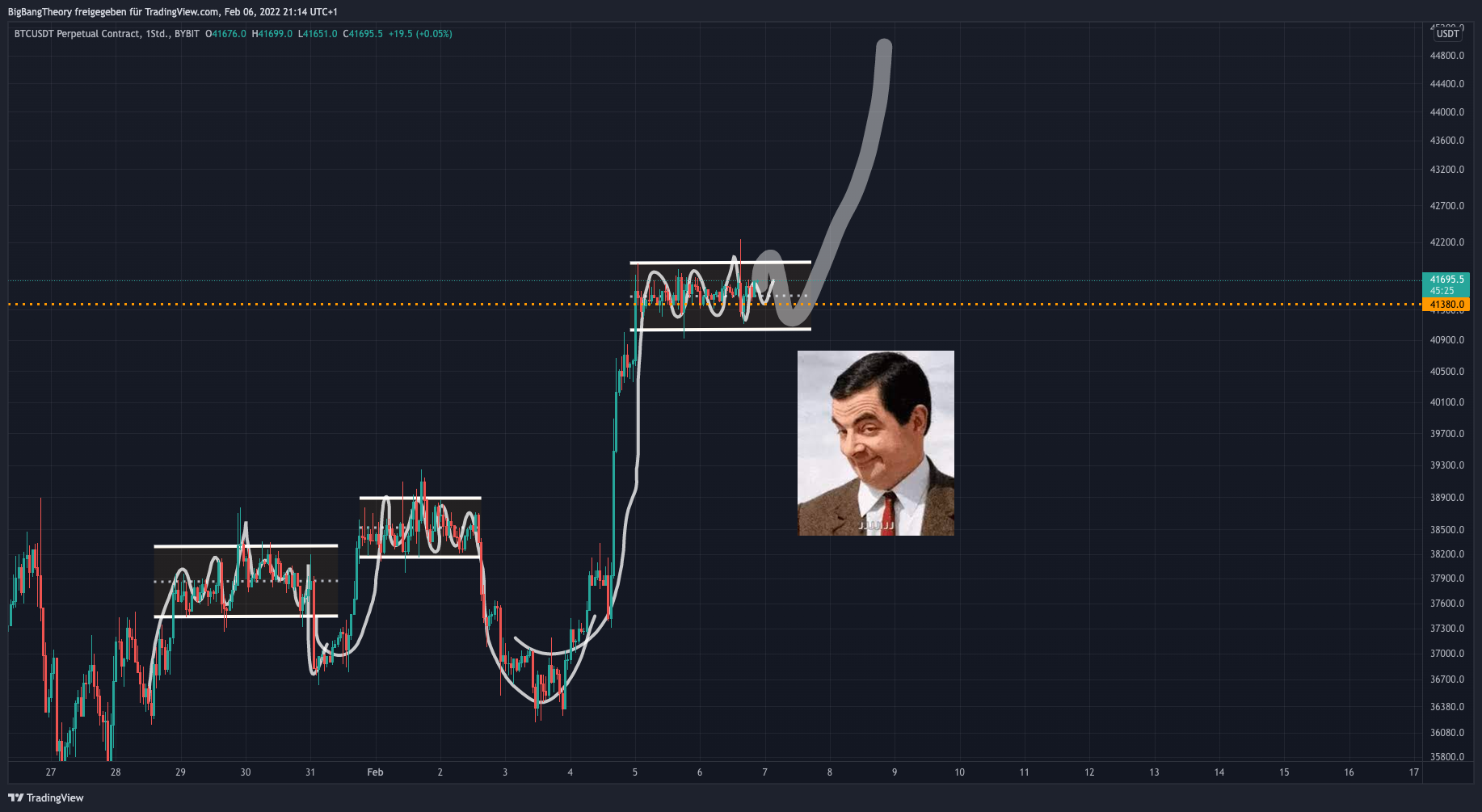Click the close value C41695.5
The height and width of the screenshot is (812, 1482).
[x=363, y=34]
